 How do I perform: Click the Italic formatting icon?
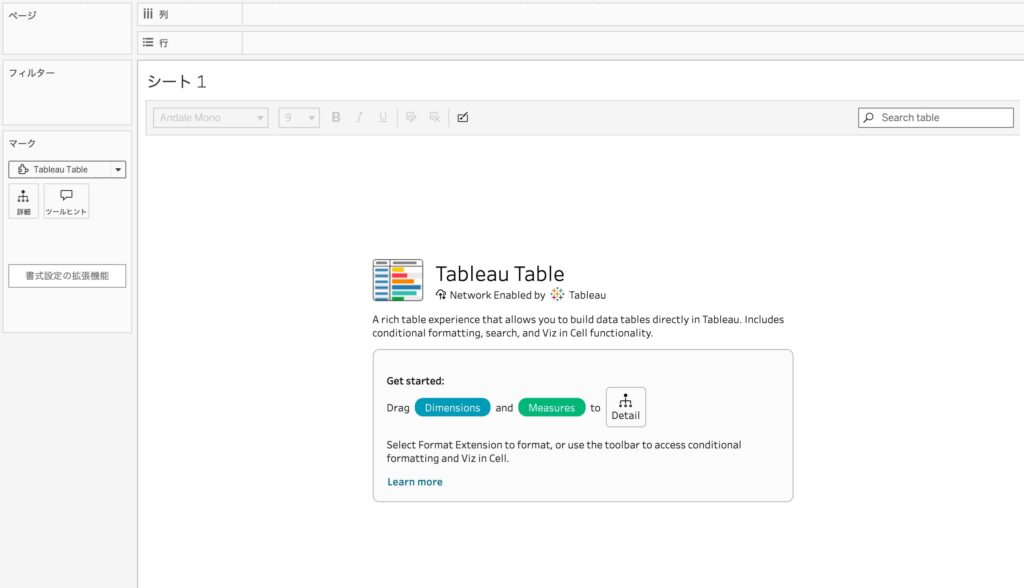[359, 118]
